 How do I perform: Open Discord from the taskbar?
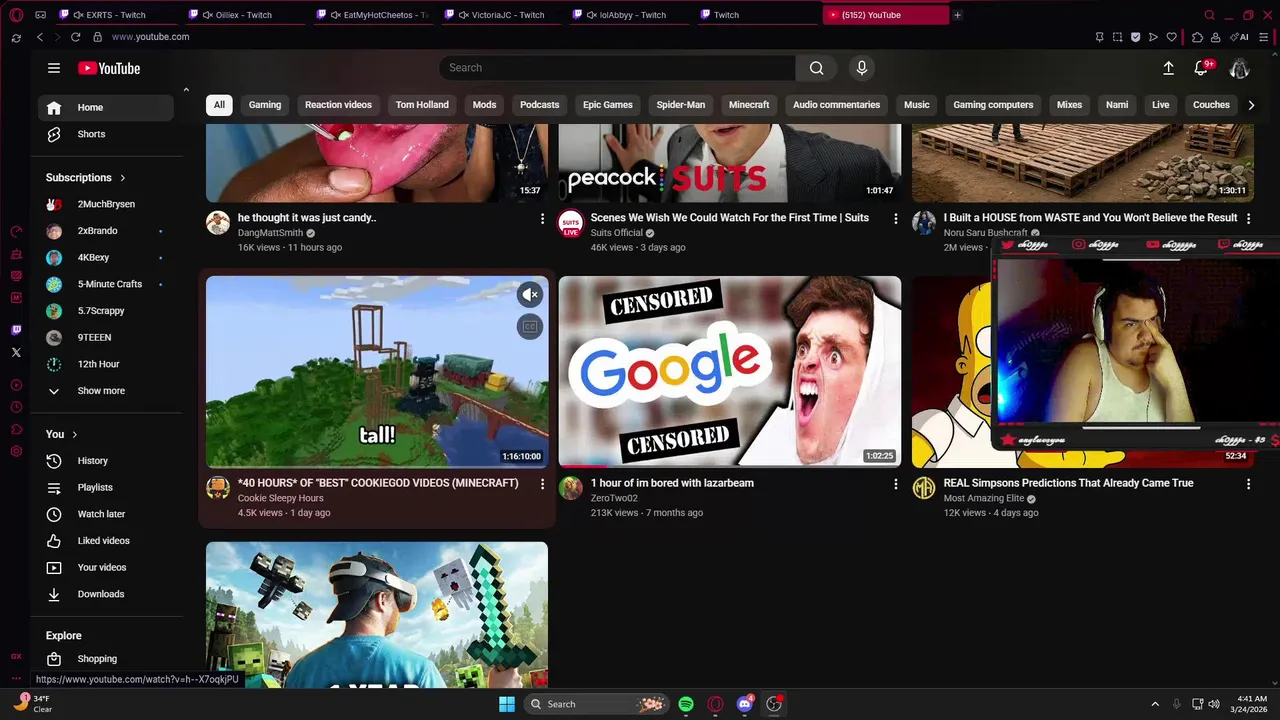[745, 704]
